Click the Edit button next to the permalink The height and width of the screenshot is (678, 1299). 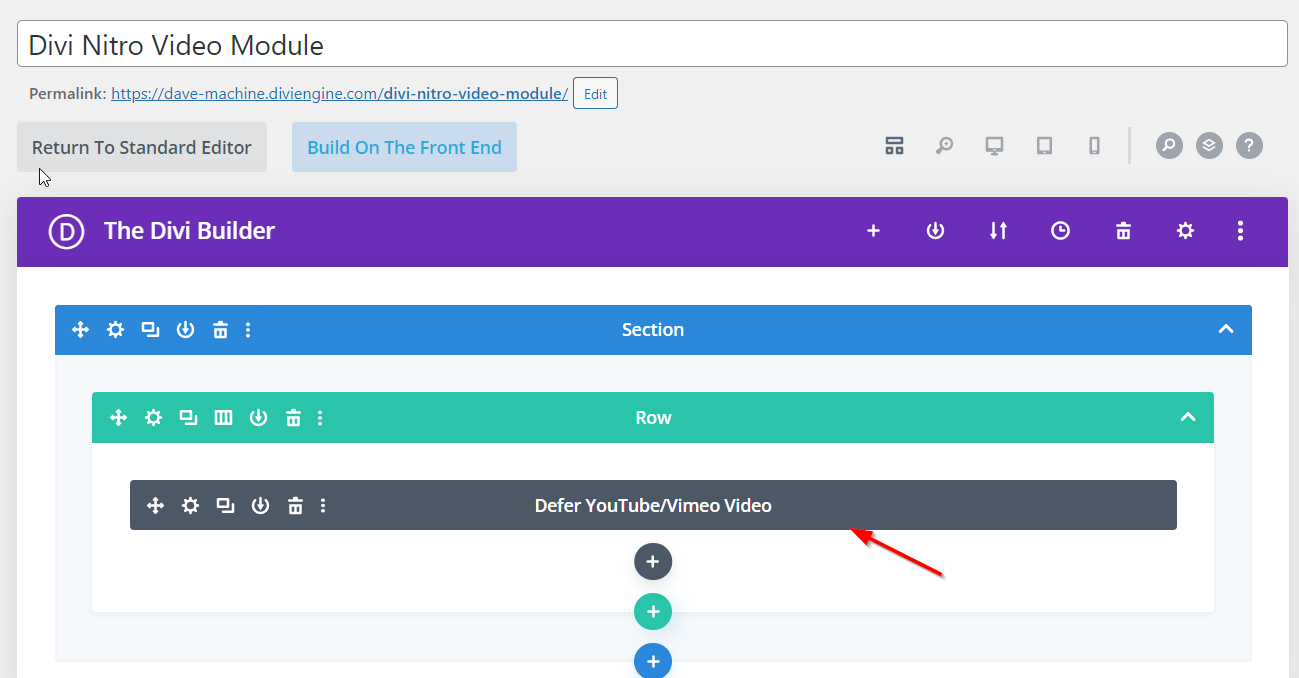point(595,93)
